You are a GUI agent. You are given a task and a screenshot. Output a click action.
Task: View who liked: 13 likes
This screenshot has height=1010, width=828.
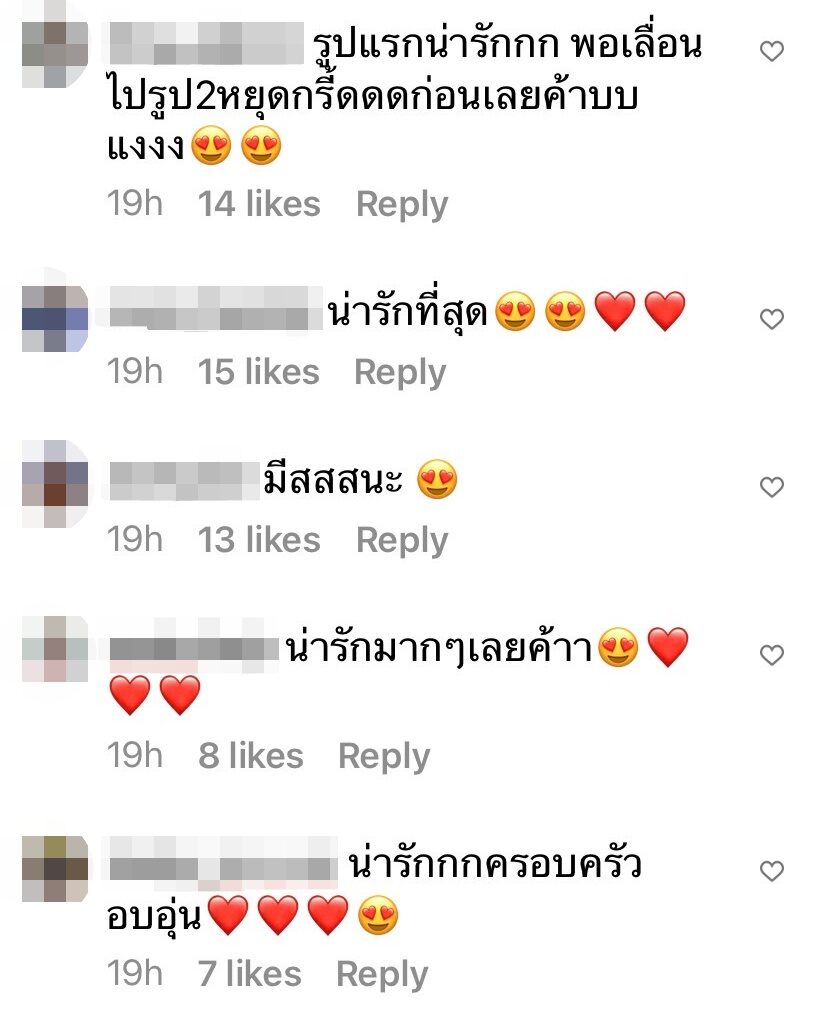click(259, 540)
